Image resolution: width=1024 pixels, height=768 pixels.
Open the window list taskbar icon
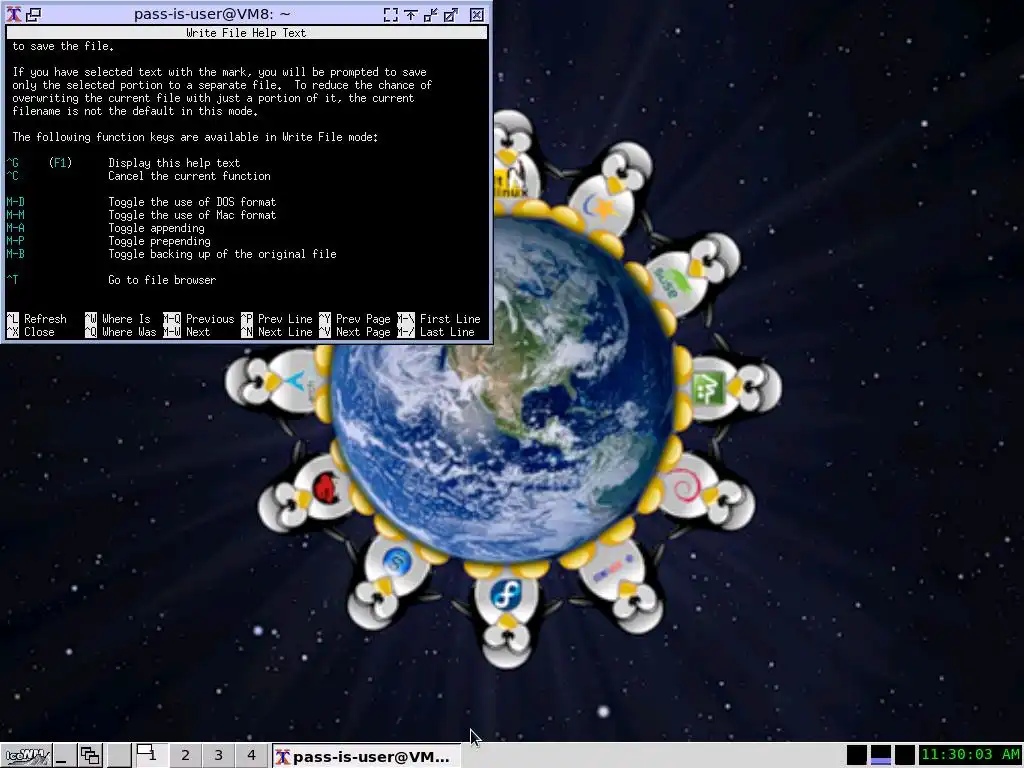pos(90,756)
